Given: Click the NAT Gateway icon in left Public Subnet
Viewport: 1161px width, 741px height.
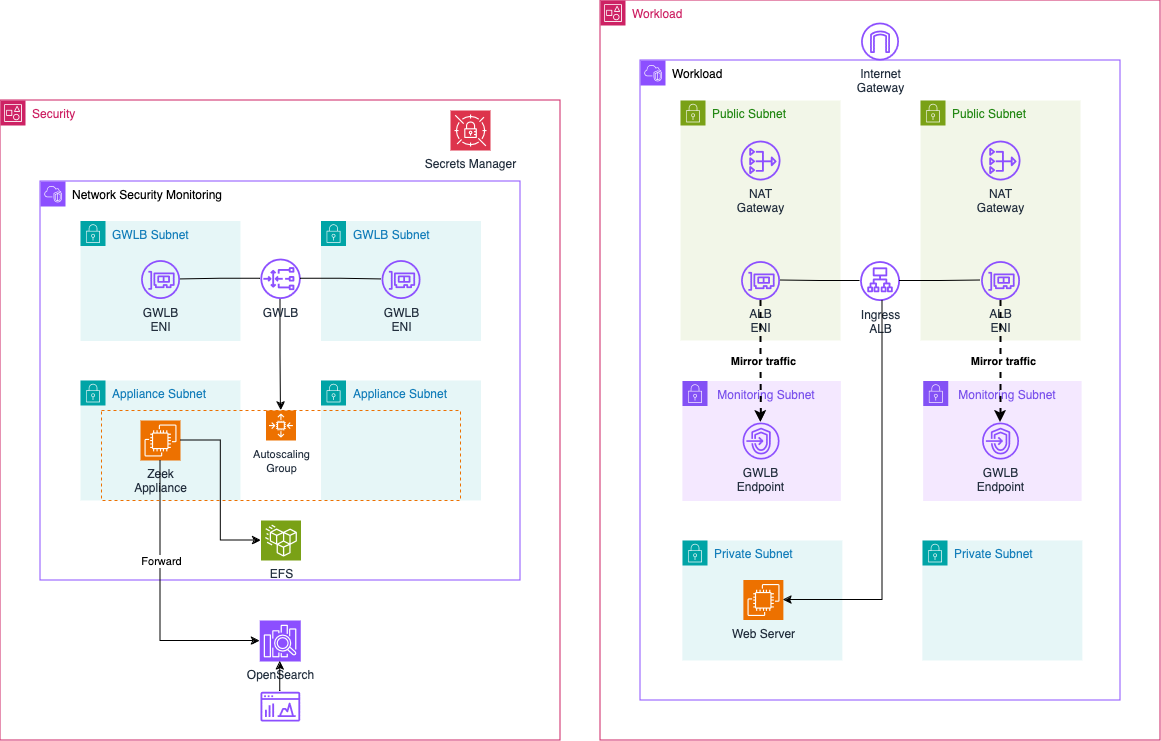Looking at the screenshot, I should coord(760,161).
